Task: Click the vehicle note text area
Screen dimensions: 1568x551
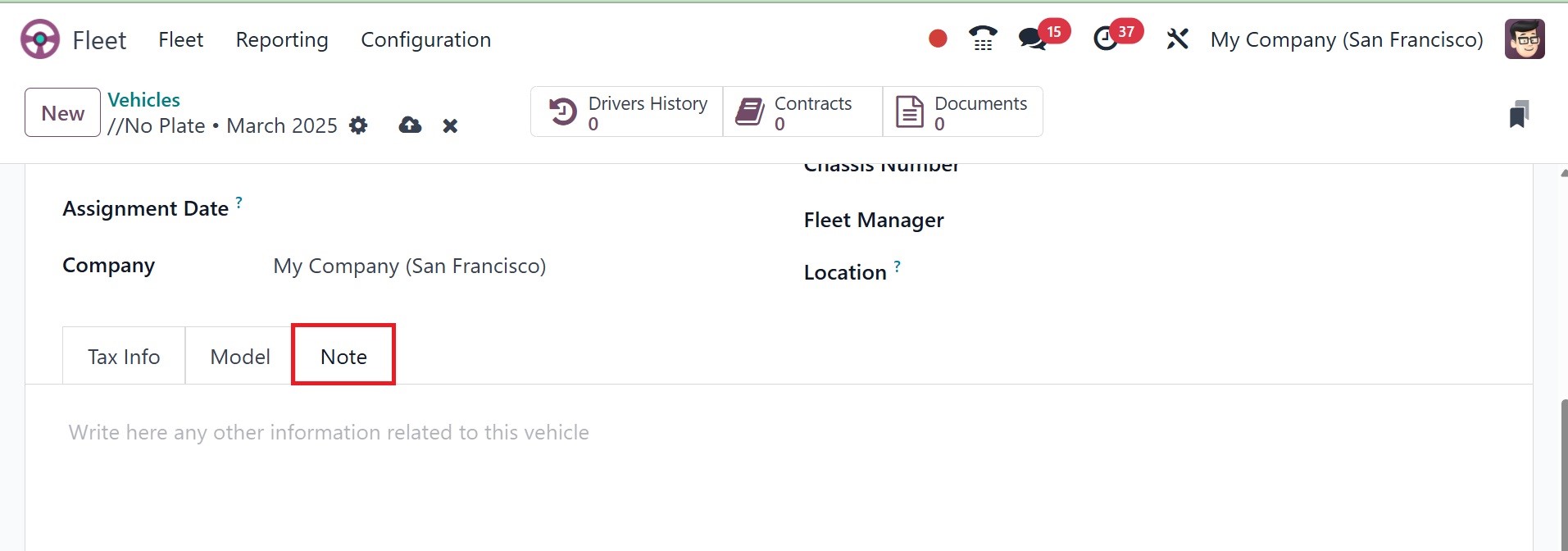Action: [779, 432]
